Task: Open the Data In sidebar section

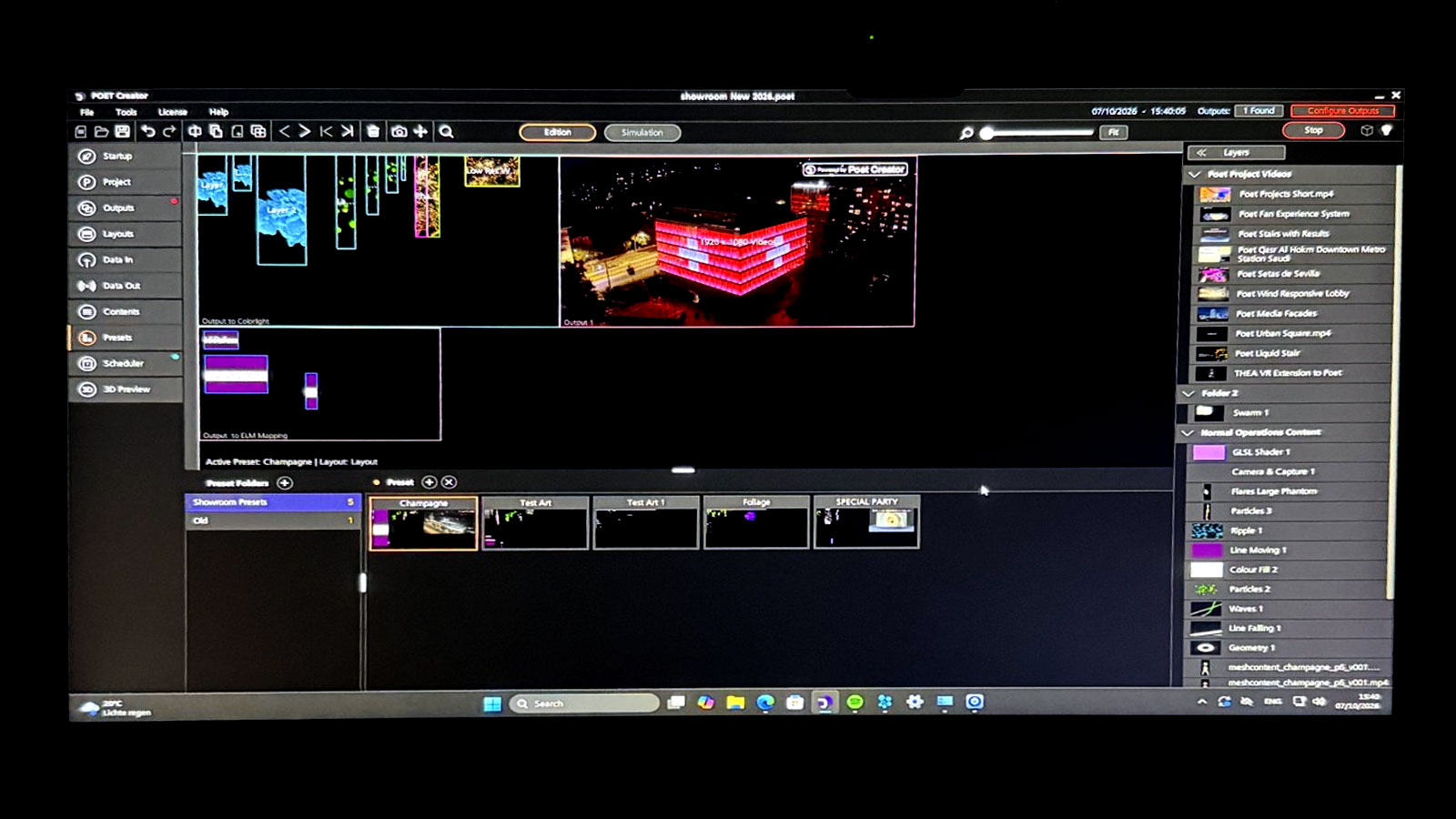Action: tap(126, 259)
